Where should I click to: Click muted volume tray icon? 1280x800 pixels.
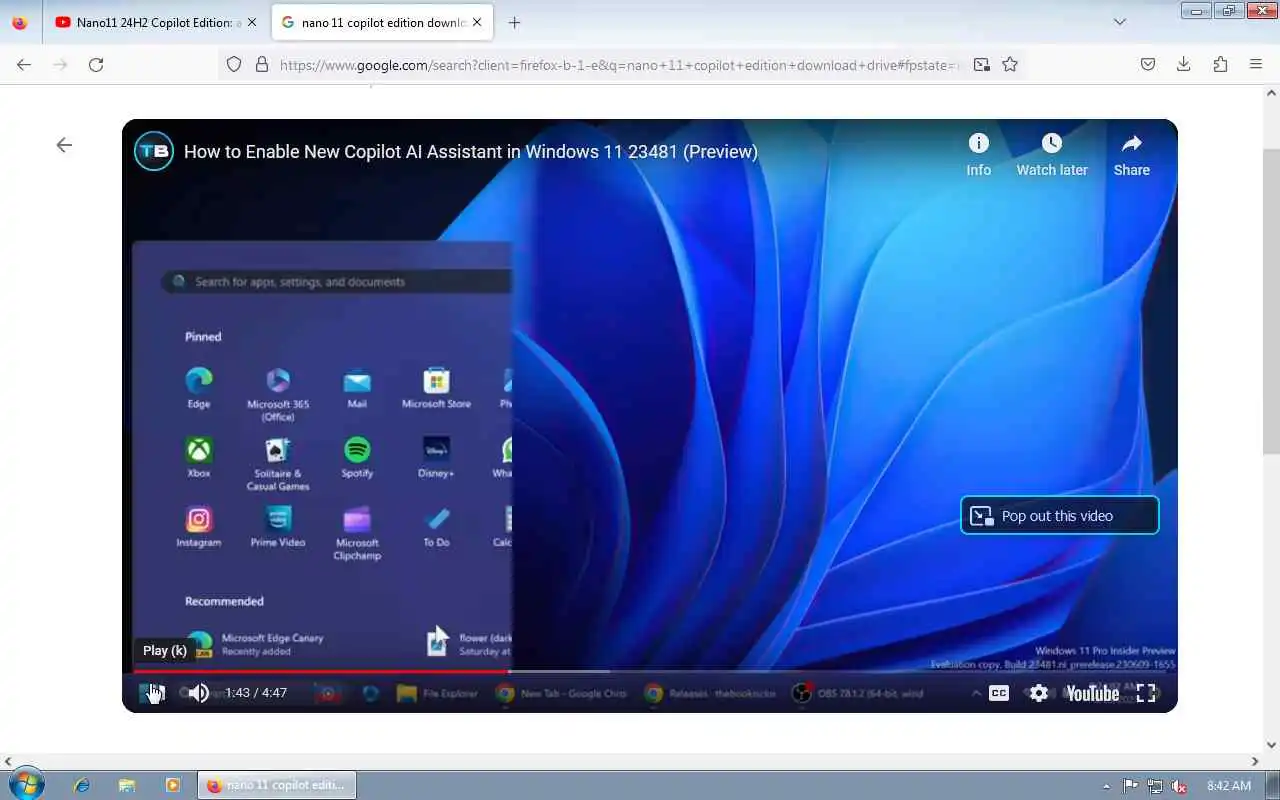tap(1179, 786)
